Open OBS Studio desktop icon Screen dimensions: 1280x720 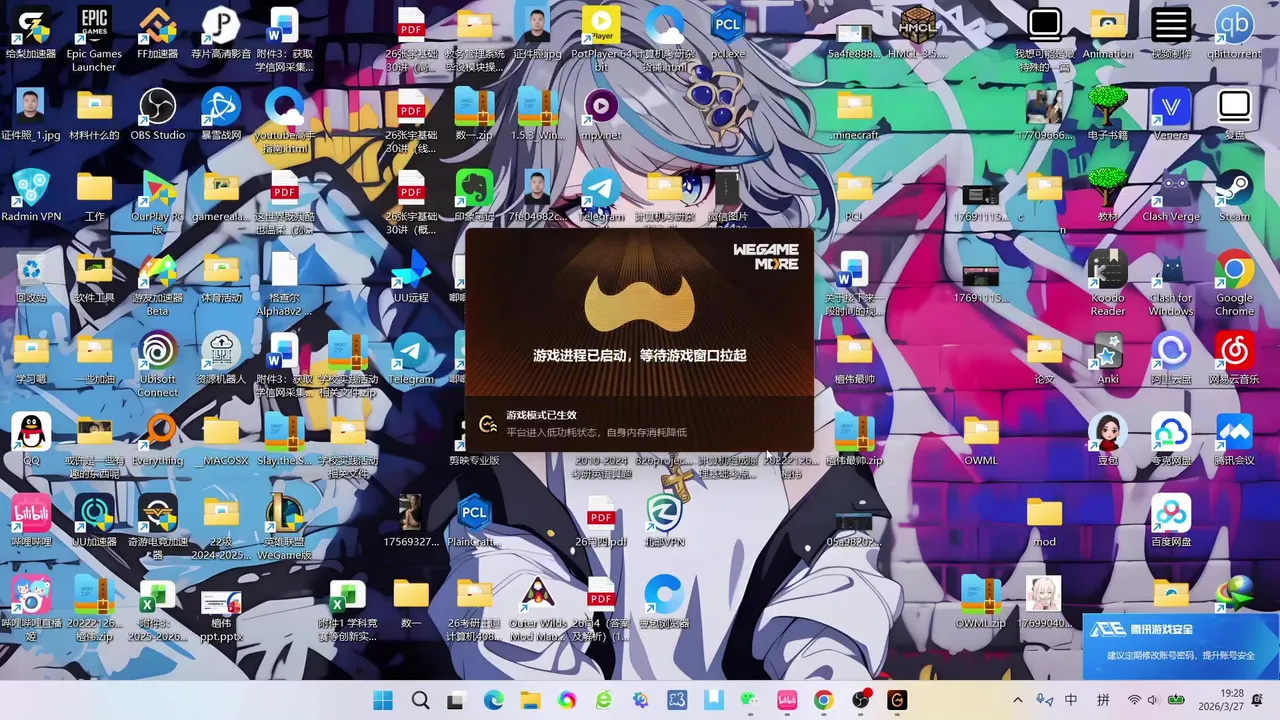click(x=158, y=114)
